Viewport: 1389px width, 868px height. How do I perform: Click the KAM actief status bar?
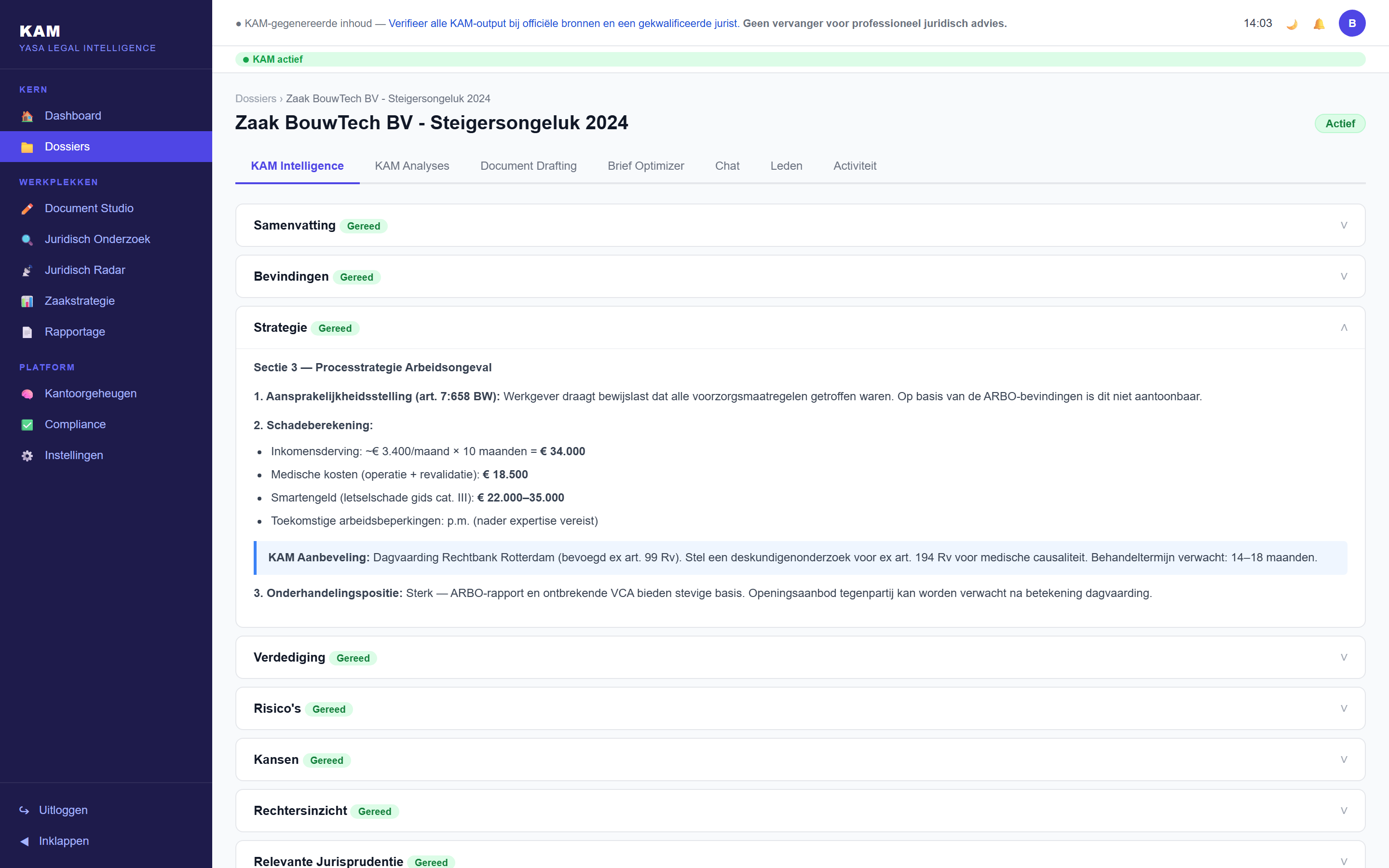click(x=800, y=59)
